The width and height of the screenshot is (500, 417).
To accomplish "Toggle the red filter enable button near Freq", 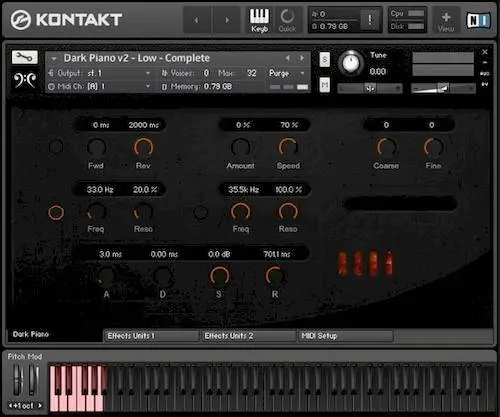I will point(56,212).
